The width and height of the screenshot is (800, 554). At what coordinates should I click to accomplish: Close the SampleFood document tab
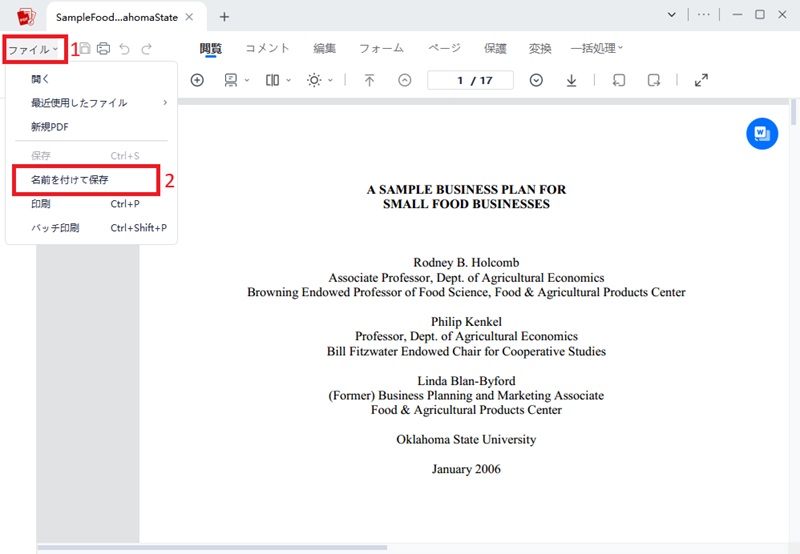pos(189,17)
